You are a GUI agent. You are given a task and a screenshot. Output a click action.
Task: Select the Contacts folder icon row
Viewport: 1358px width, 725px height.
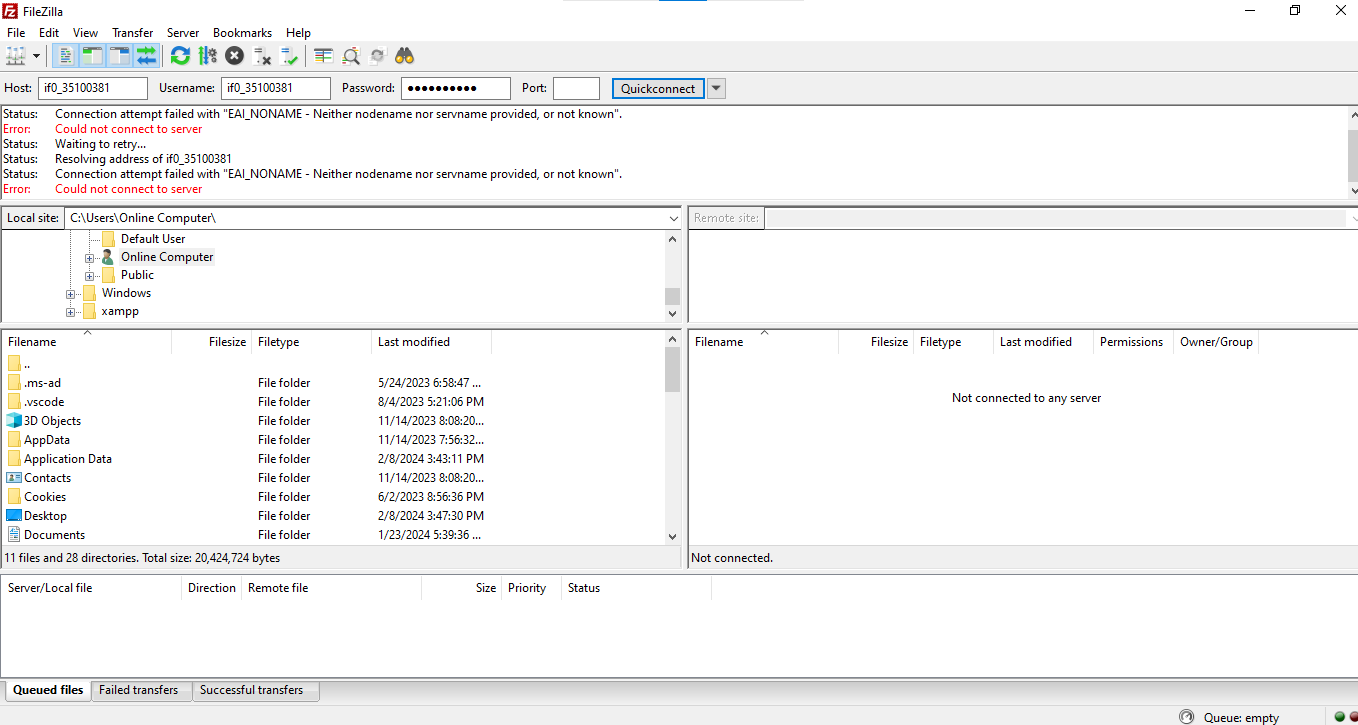click(x=334, y=478)
